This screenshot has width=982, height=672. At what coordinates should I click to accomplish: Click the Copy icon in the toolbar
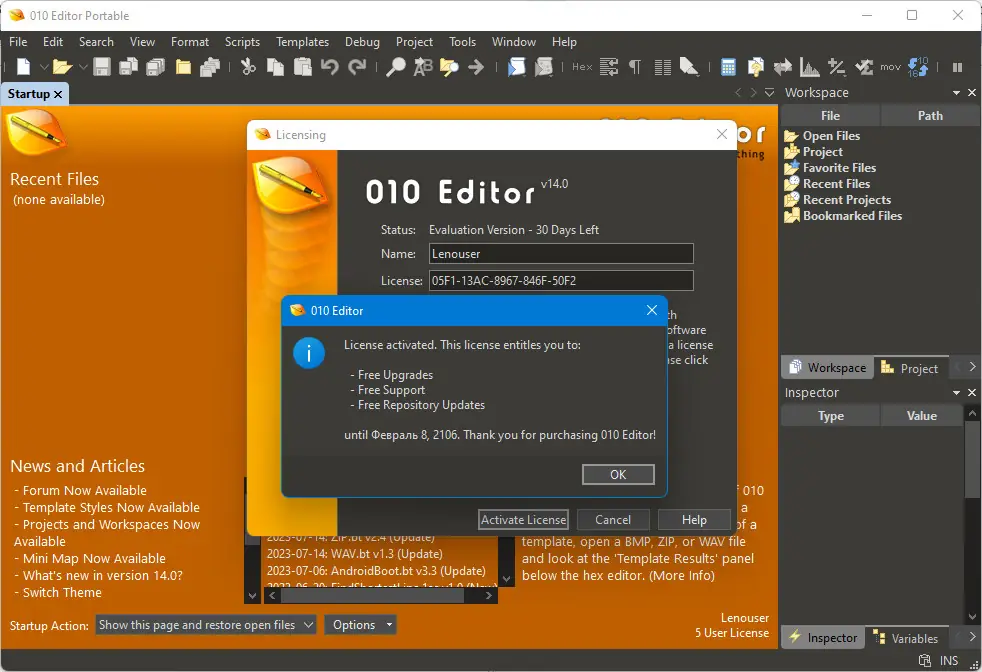275,66
